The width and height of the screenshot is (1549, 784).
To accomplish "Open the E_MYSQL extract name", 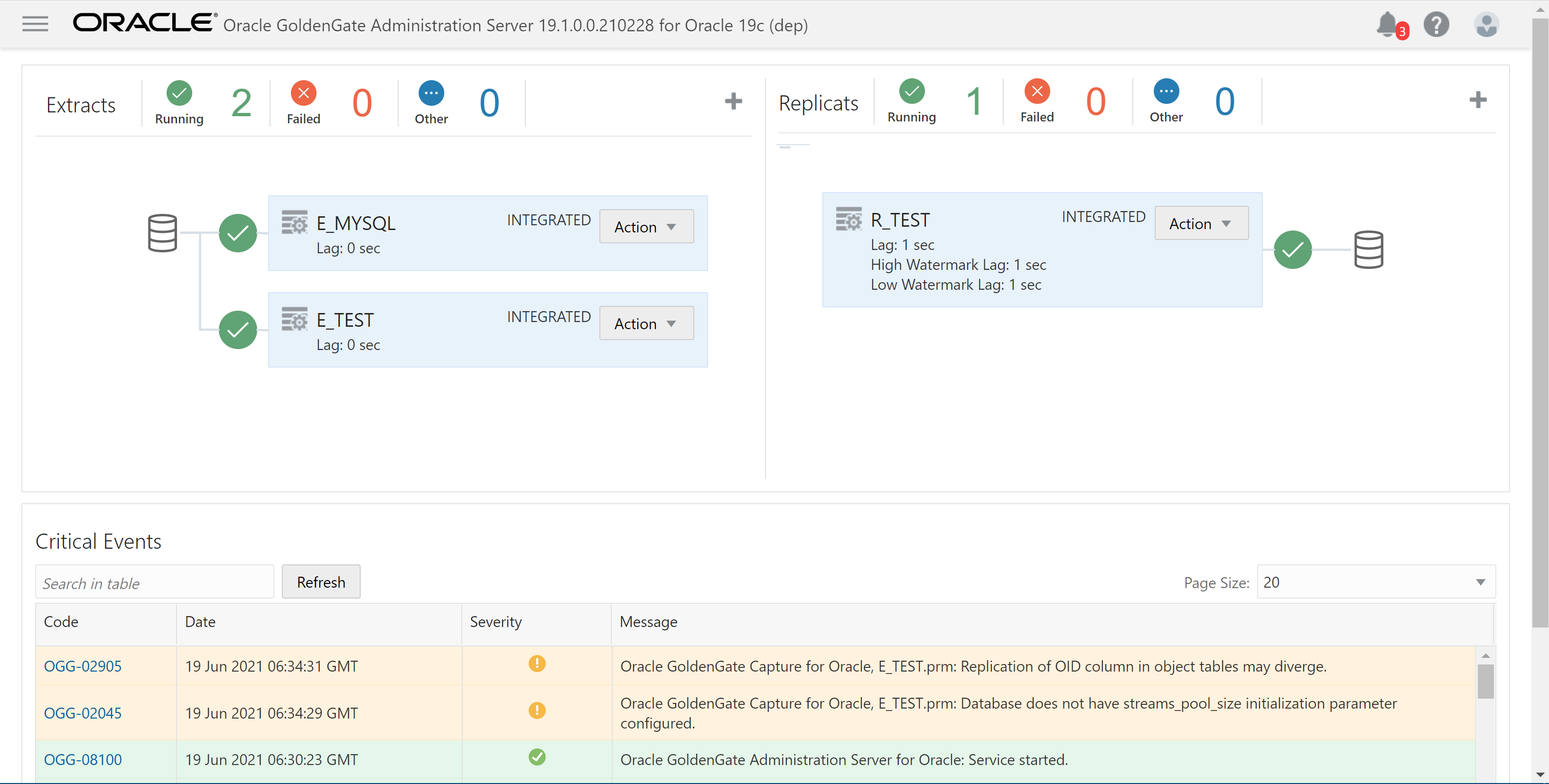I will click(355, 223).
